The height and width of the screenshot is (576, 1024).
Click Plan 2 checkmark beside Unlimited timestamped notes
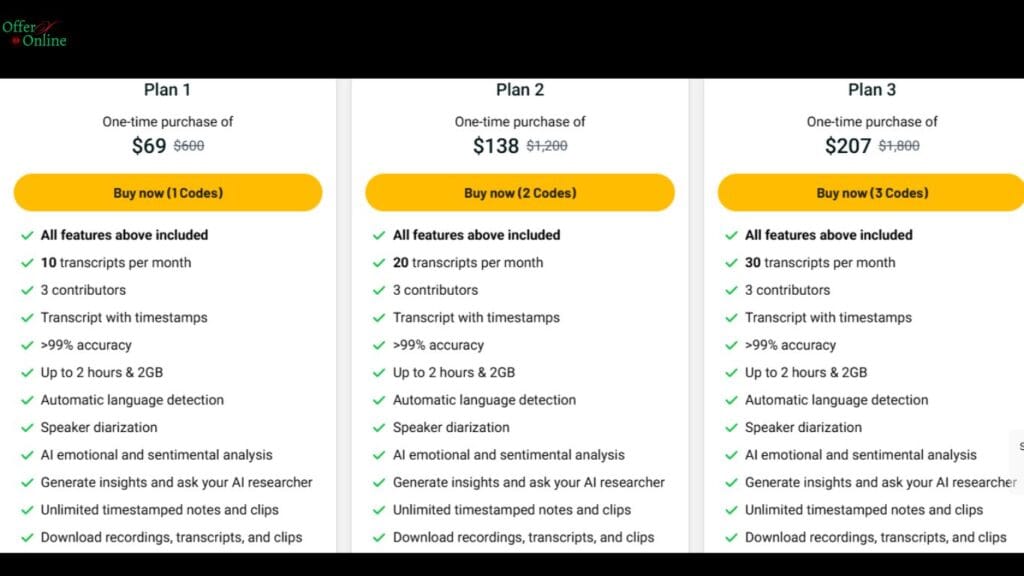pos(379,510)
